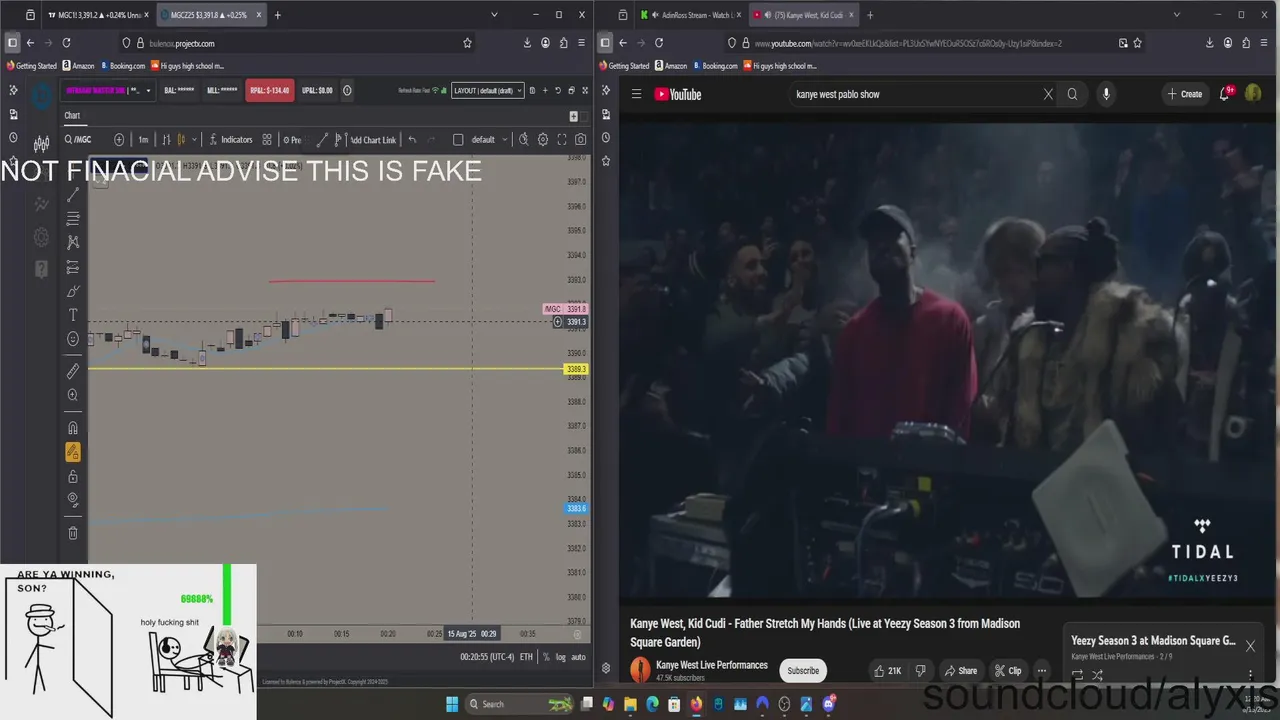
Task: Toggle lock all drawings padlock
Action: click(73, 476)
